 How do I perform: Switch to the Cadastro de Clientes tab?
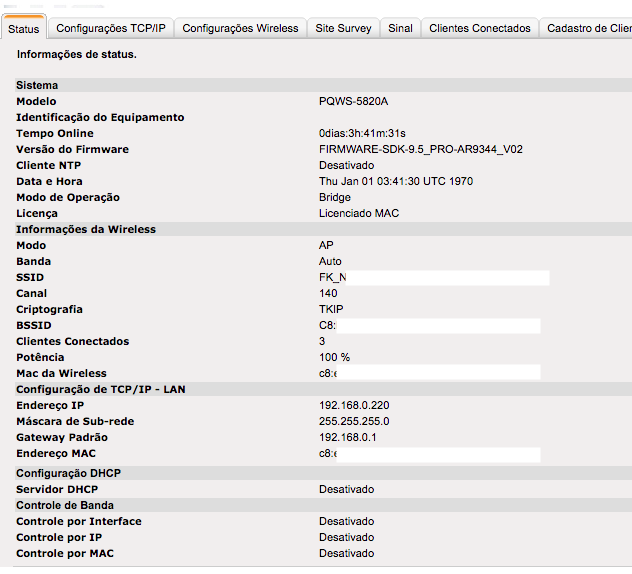(588, 28)
